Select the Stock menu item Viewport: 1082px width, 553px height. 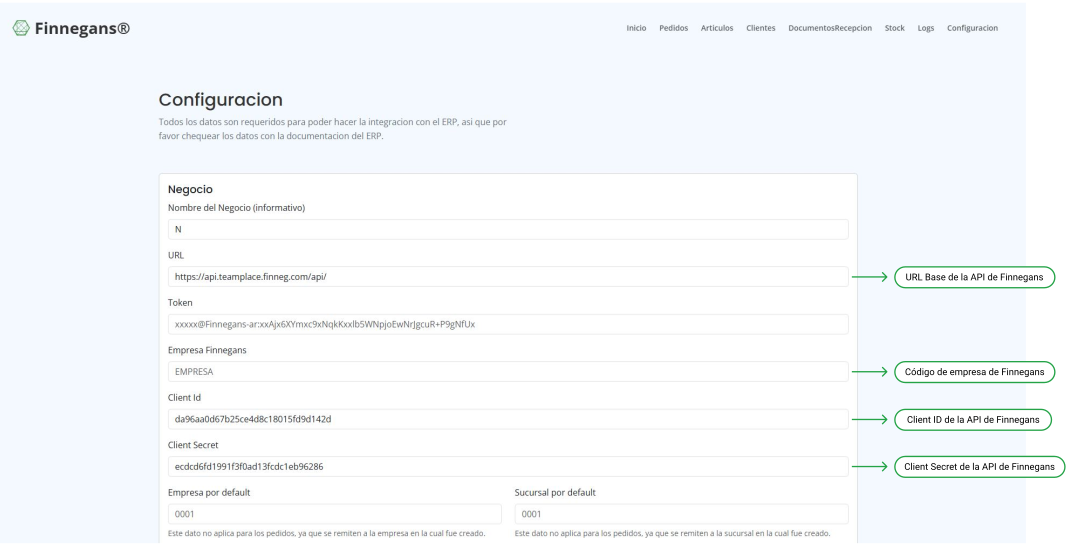[895, 27]
